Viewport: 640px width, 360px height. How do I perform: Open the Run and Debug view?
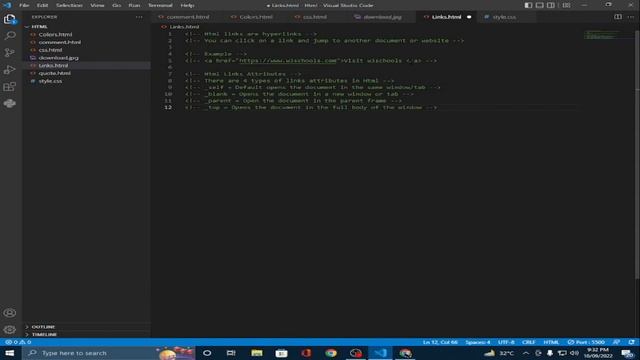click(x=9, y=70)
